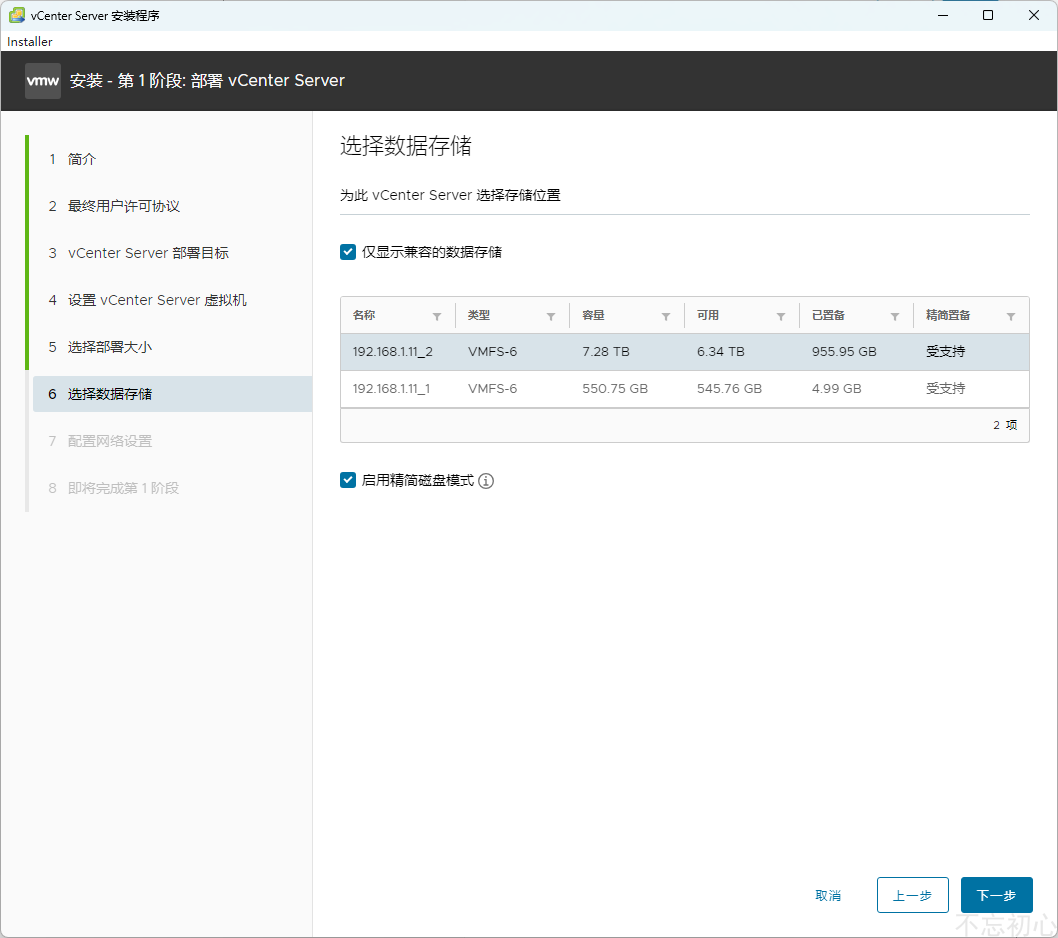Screen dimensions: 1058x938
Task: Click the 4.99 GB provisioned cell
Action: (837, 389)
